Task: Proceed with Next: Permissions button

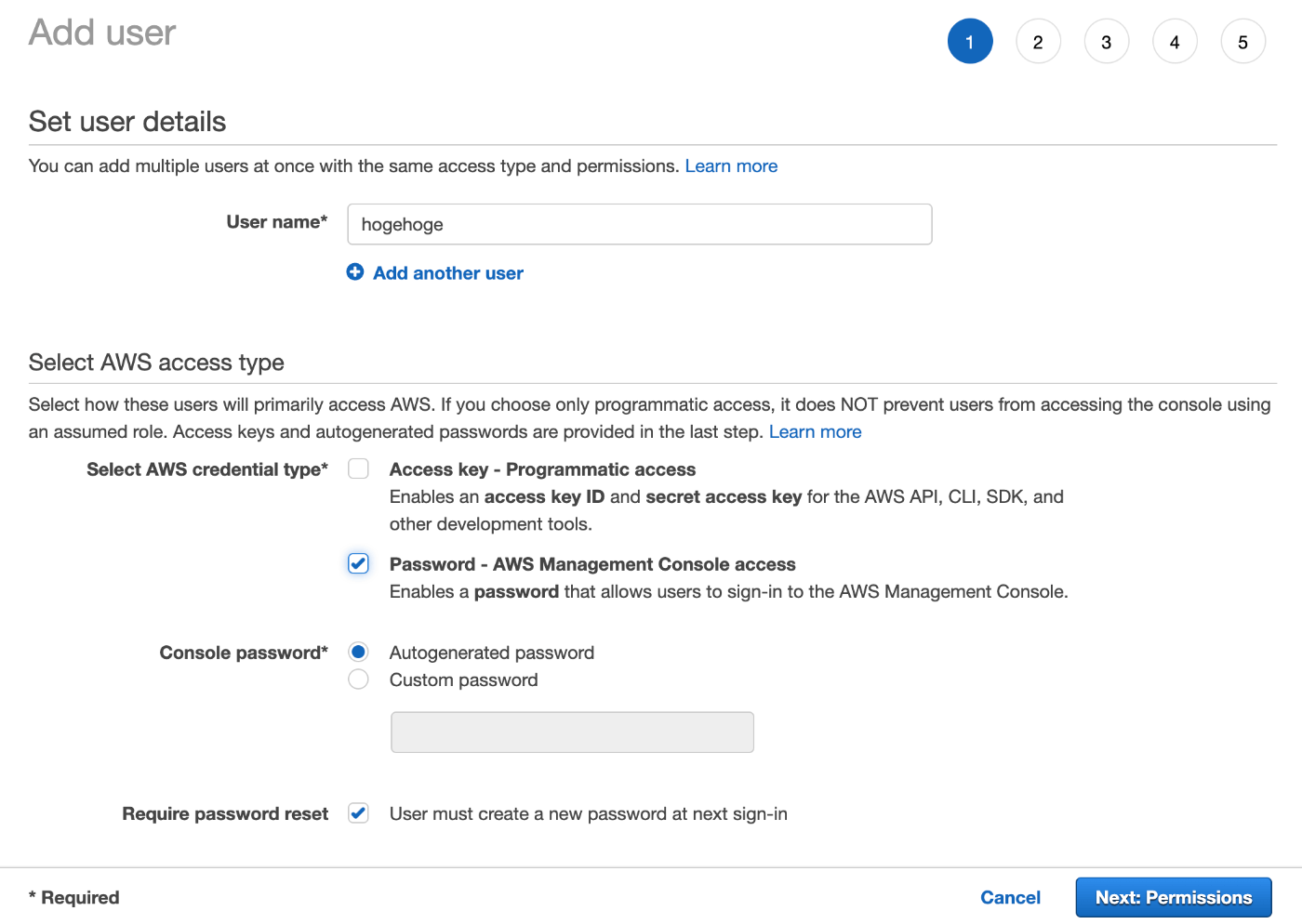Action: click(1174, 898)
